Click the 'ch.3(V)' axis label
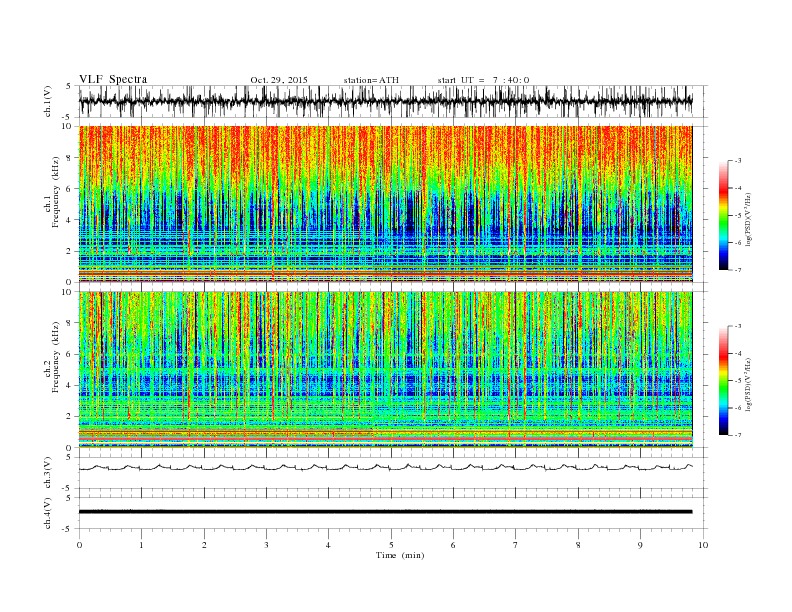This screenshot has width=792, height=612. tap(48, 473)
